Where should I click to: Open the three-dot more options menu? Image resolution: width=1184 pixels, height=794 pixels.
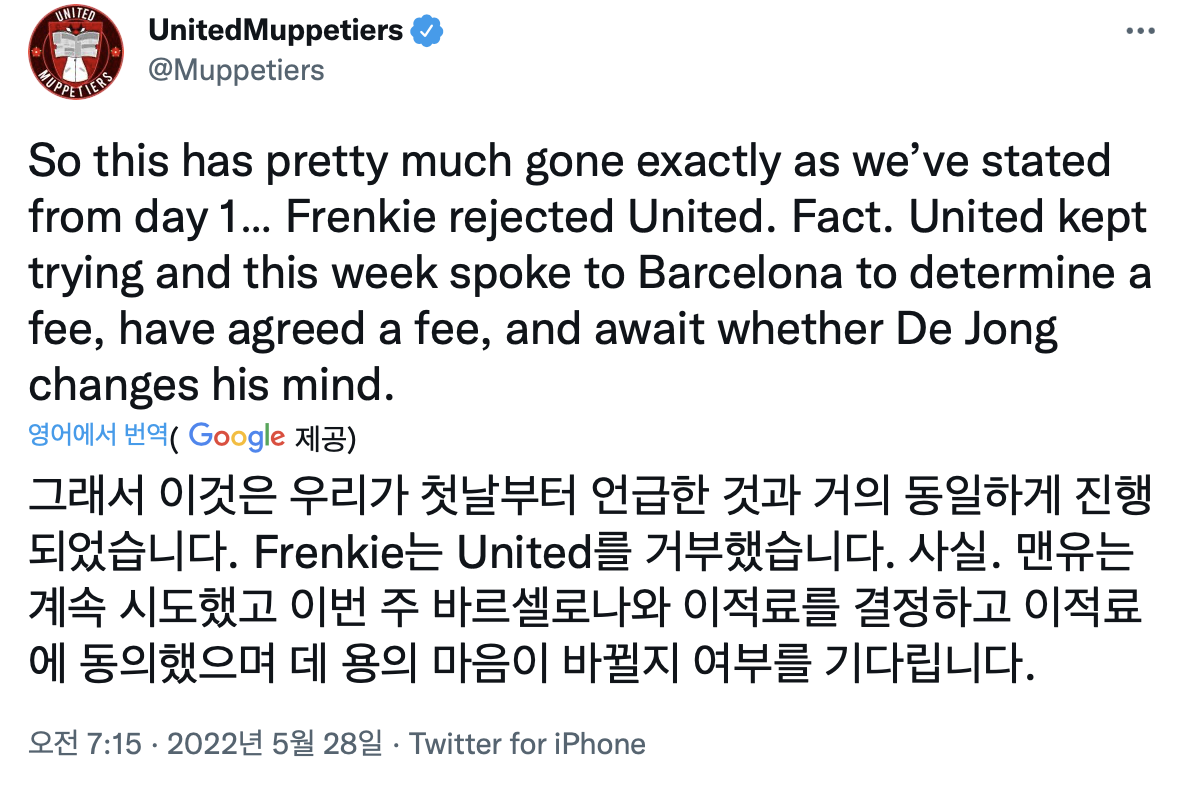coord(1140,31)
